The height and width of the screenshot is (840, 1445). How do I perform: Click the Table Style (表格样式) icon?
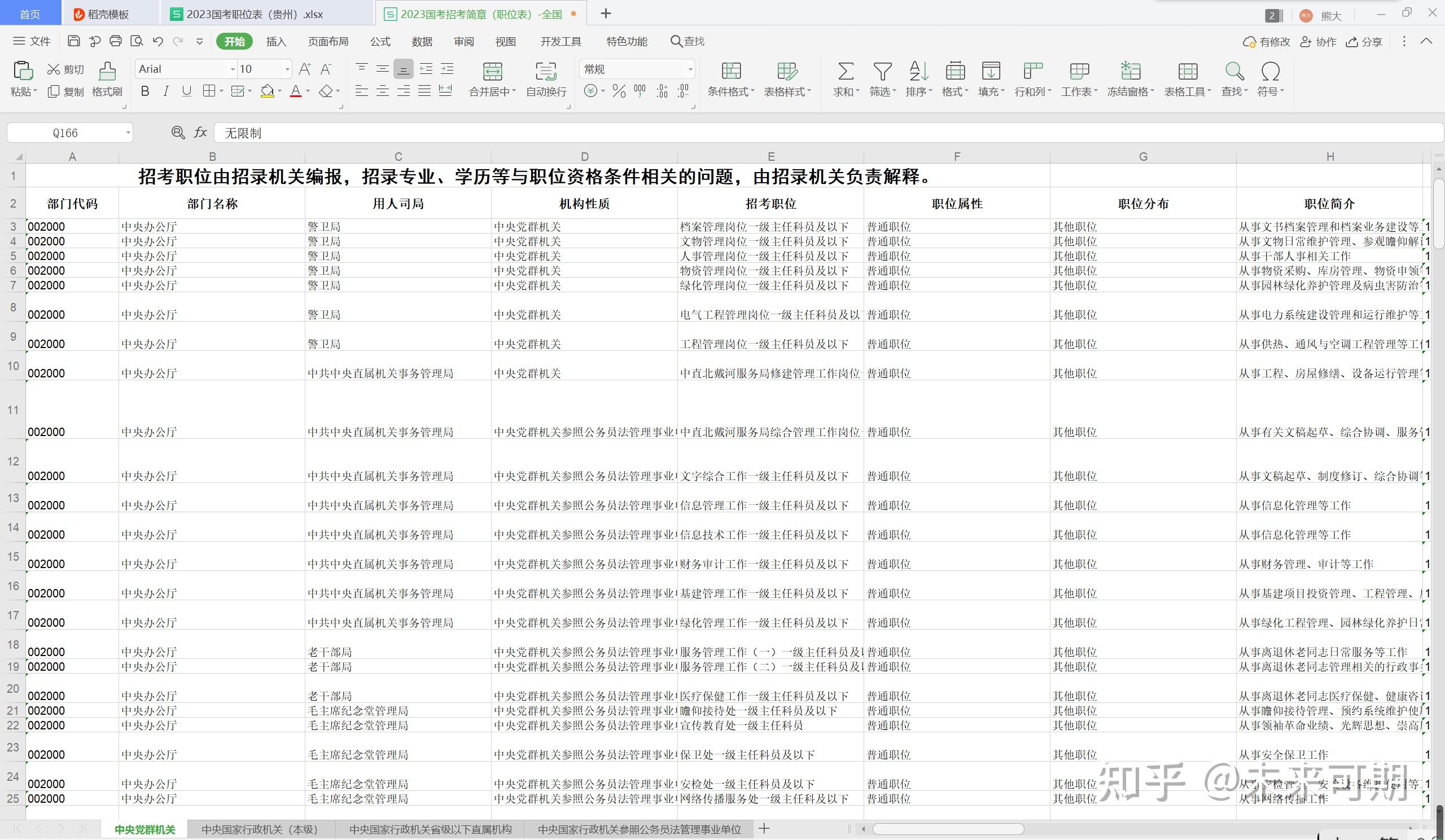787,71
